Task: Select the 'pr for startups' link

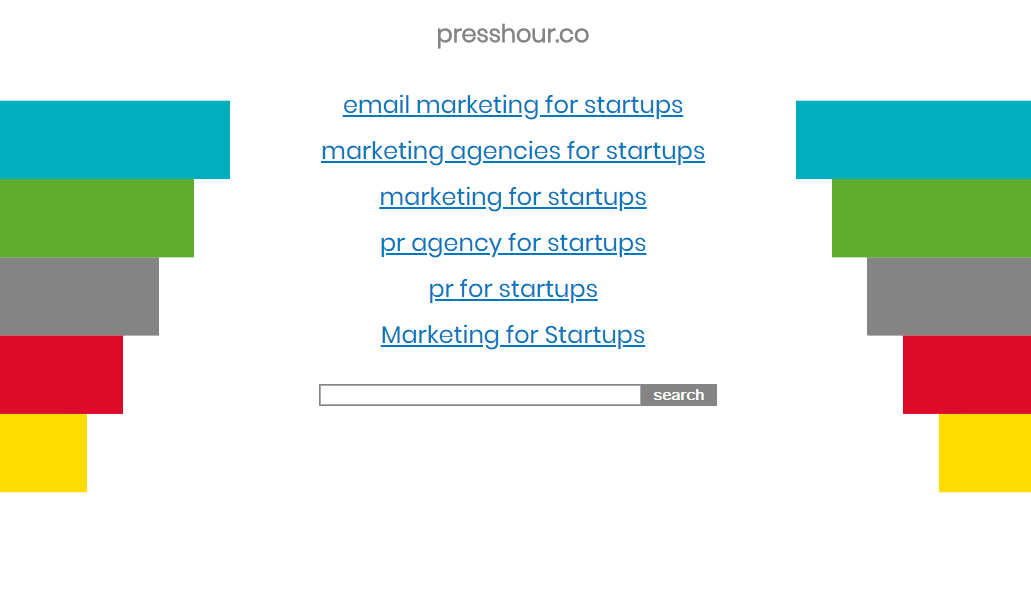Action: click(512, 289)
